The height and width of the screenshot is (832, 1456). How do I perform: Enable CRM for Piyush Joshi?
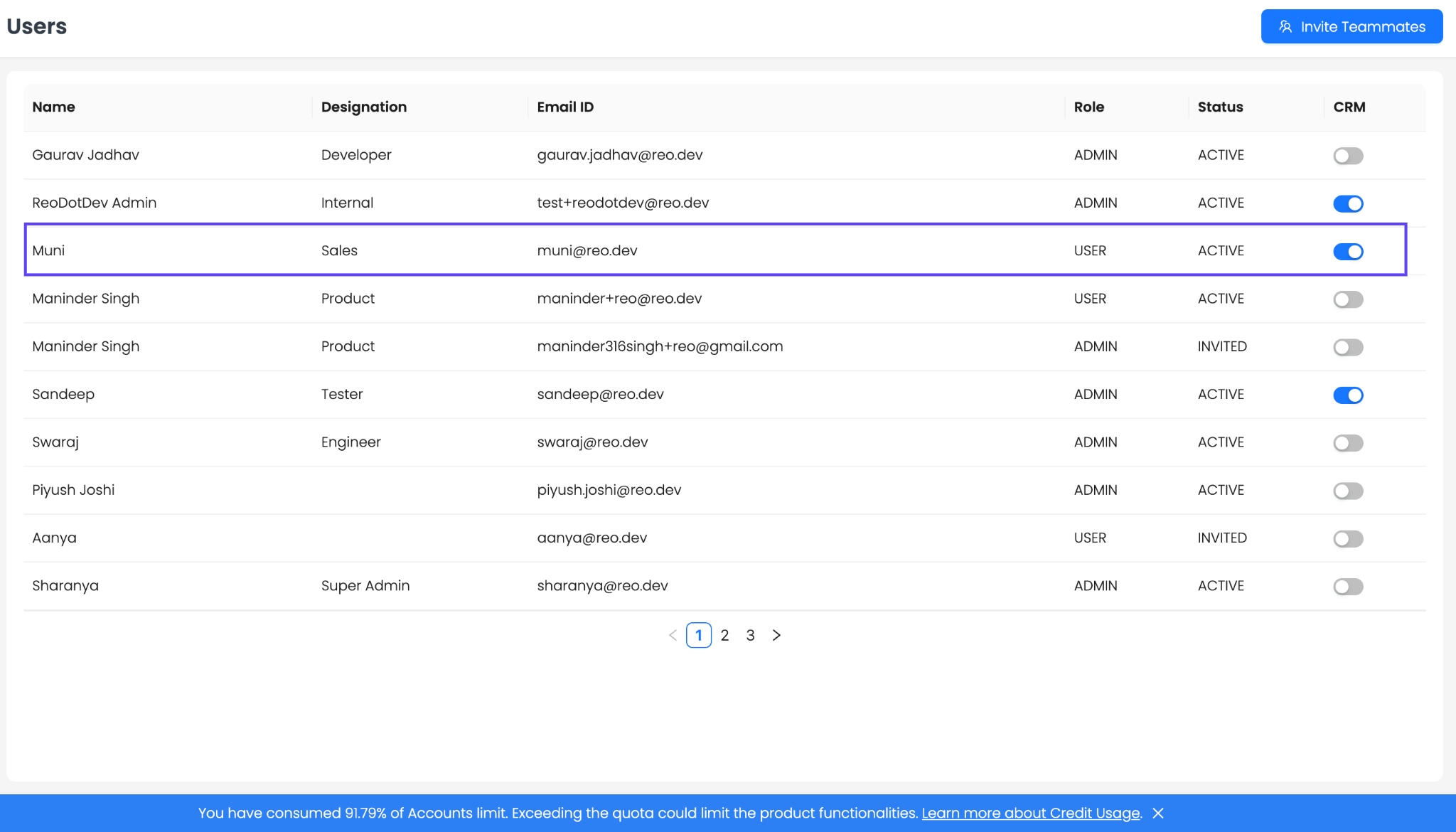point(1347,491)
